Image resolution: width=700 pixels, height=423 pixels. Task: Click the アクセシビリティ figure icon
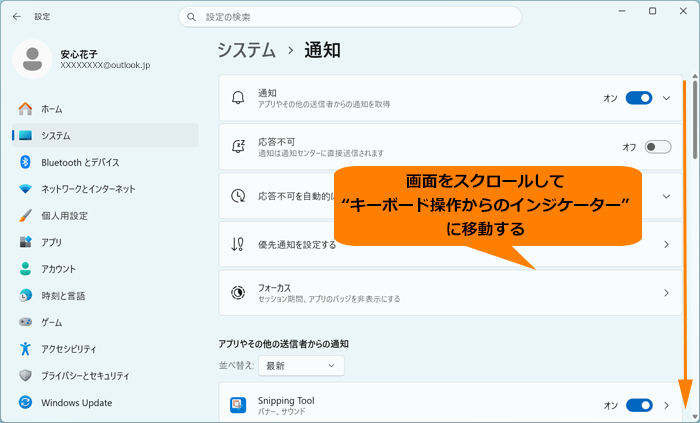coord(25,348)
